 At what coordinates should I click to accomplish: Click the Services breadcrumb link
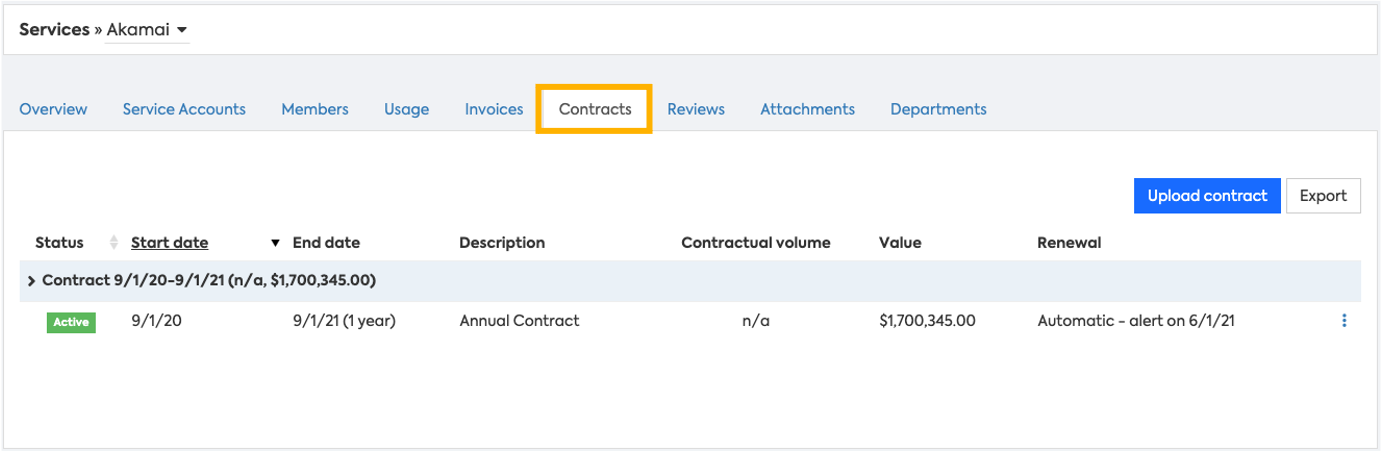click(x=54, y=30)
